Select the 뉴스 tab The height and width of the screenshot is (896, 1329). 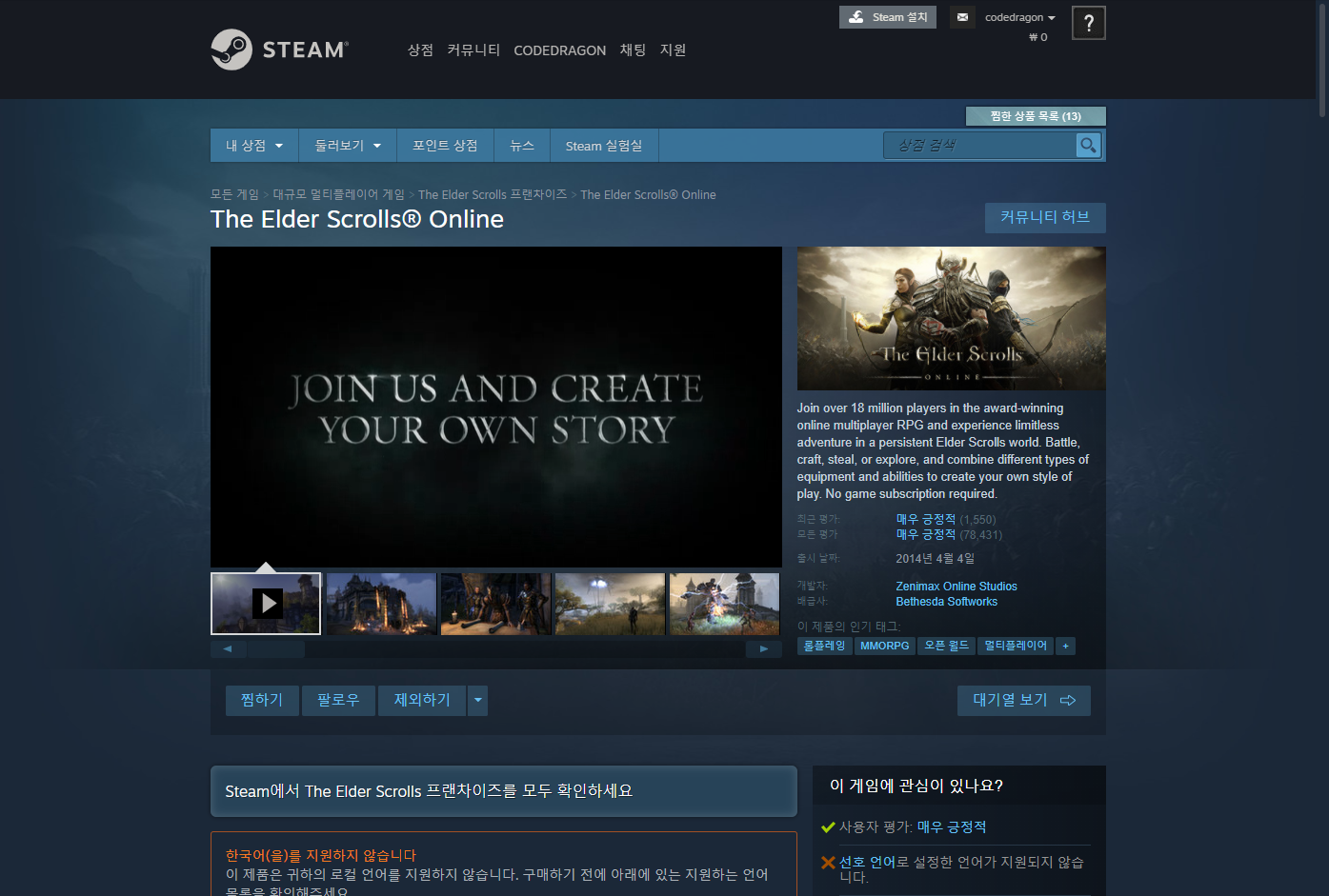522,146
